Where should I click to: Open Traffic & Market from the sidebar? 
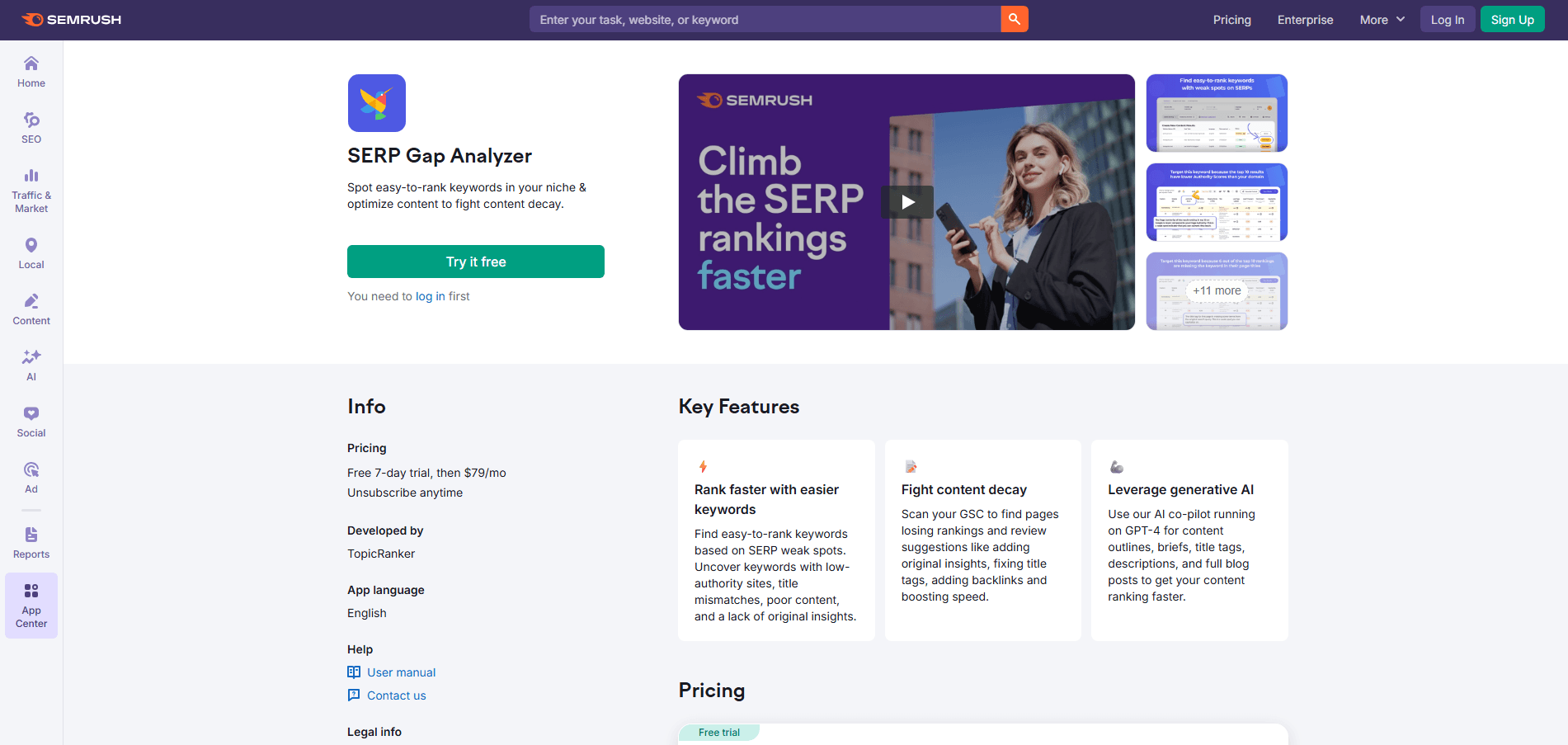[31, 190]
